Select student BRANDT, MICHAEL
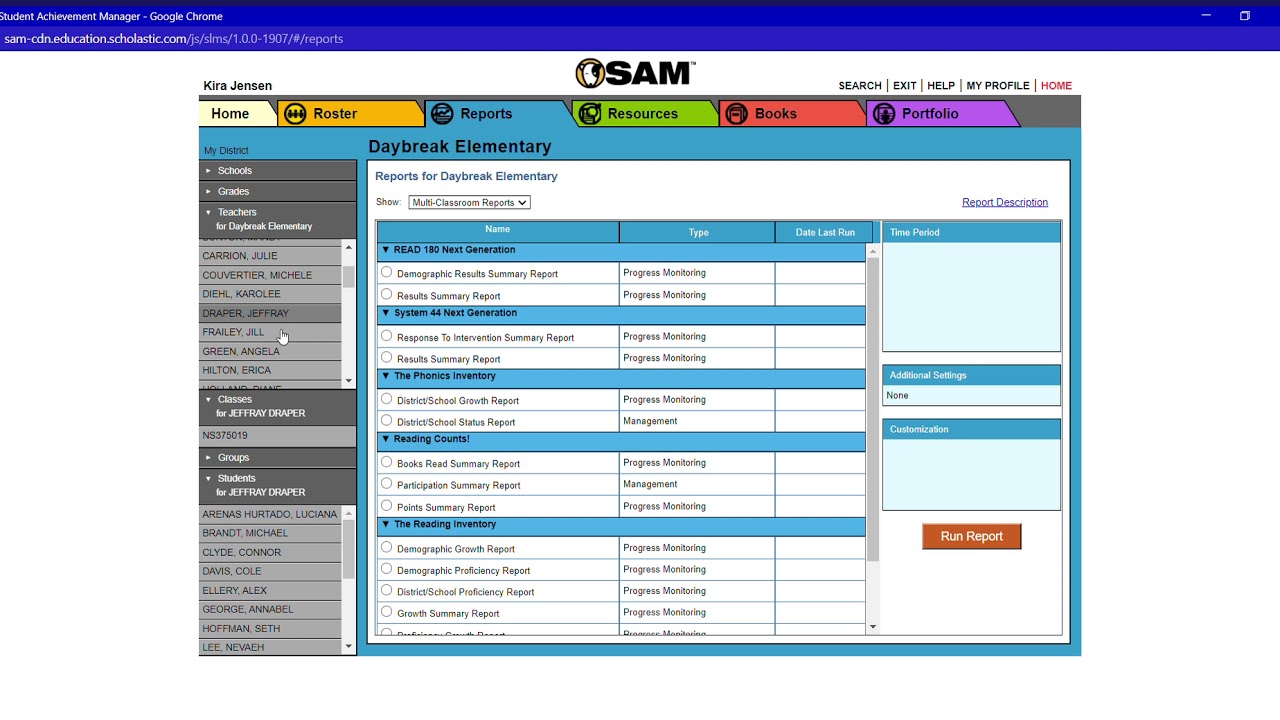This screenshot has width=1280, height=720. click(270, 533)
